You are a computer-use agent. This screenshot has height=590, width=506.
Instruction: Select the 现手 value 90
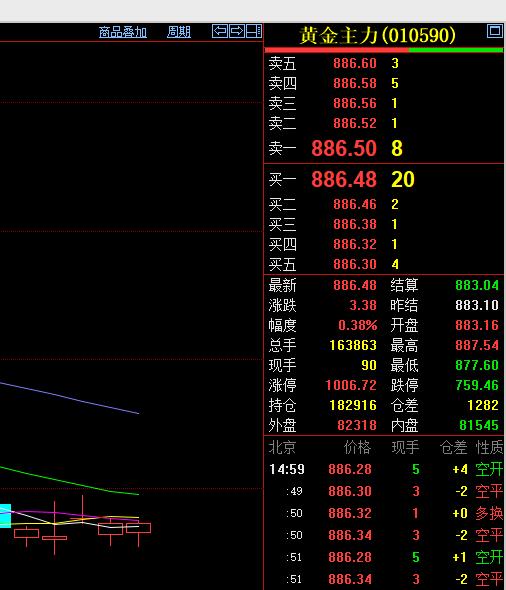(x=369, y=365)
